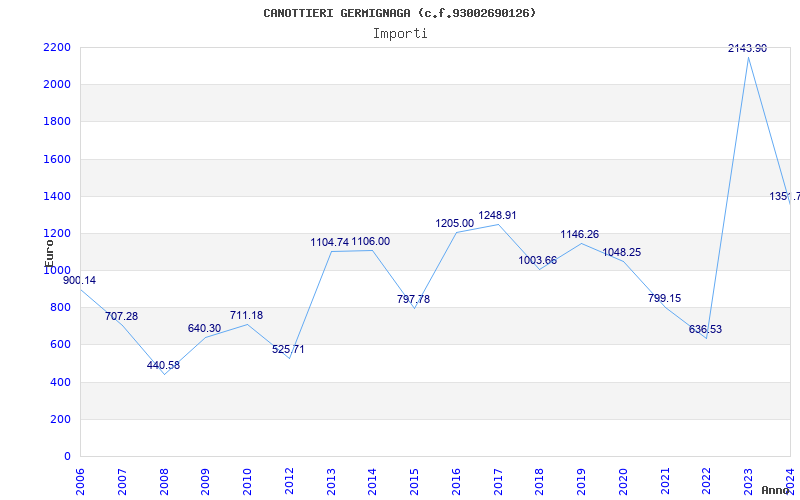Click data label 711.18

pos(246,315)
